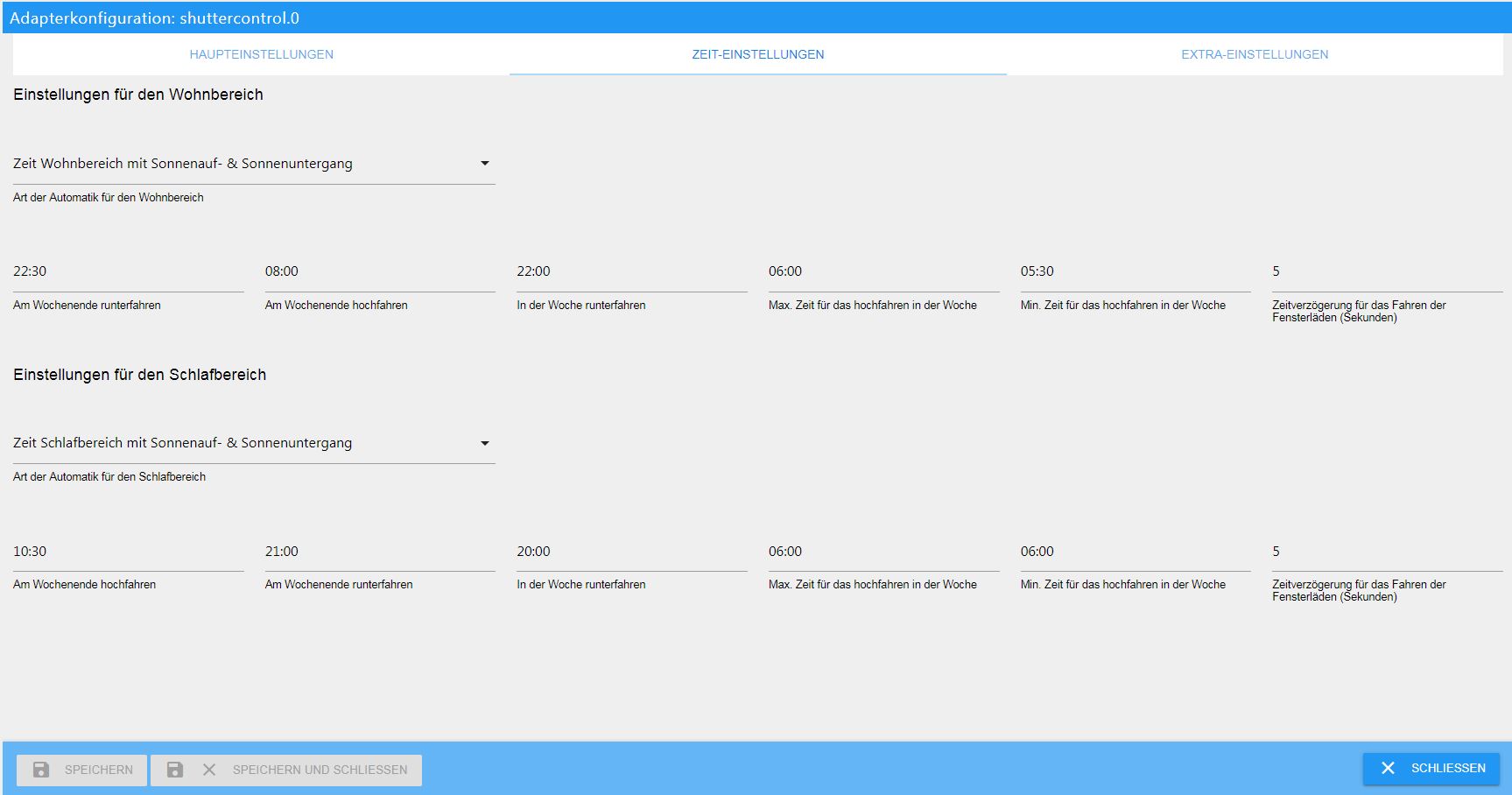Edit Schlafbereich weekday down time 20:00
Screen dimensions: 1512x795
[x=632, y=552]
